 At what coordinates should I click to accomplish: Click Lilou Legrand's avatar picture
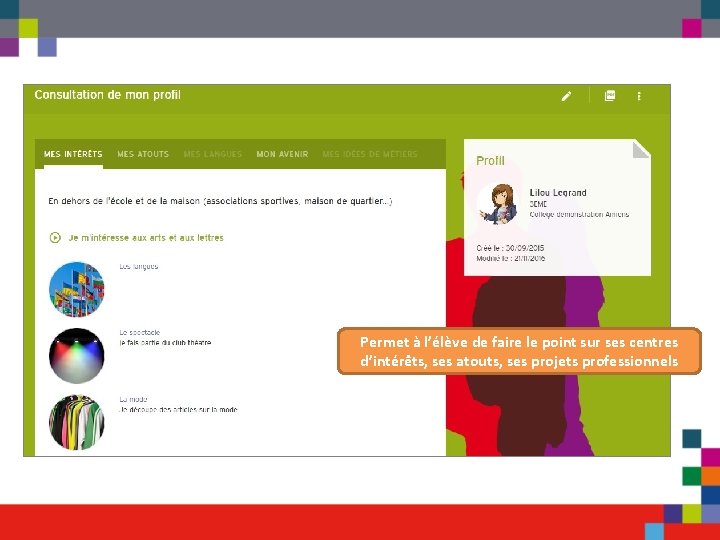pos(500,204)
